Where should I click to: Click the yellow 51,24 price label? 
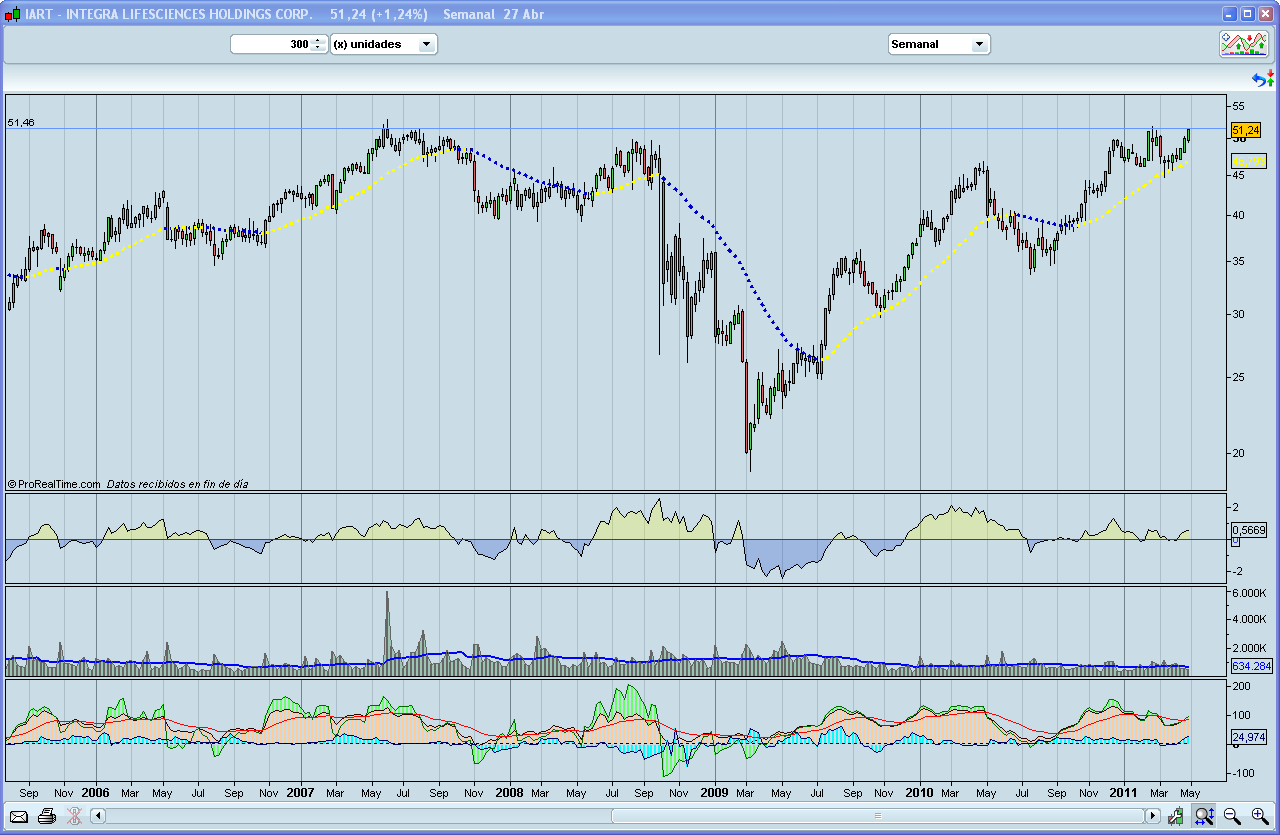pyautogui.click(x=1246, y=130)
